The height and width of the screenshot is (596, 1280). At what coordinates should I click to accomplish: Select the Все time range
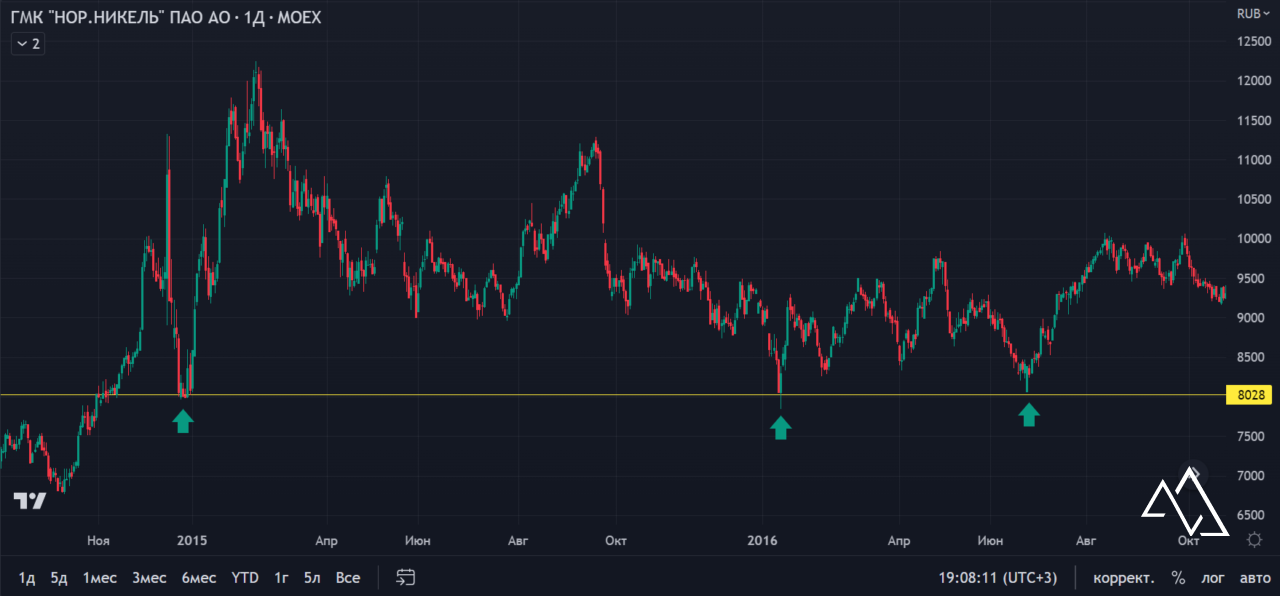point(348,578)
